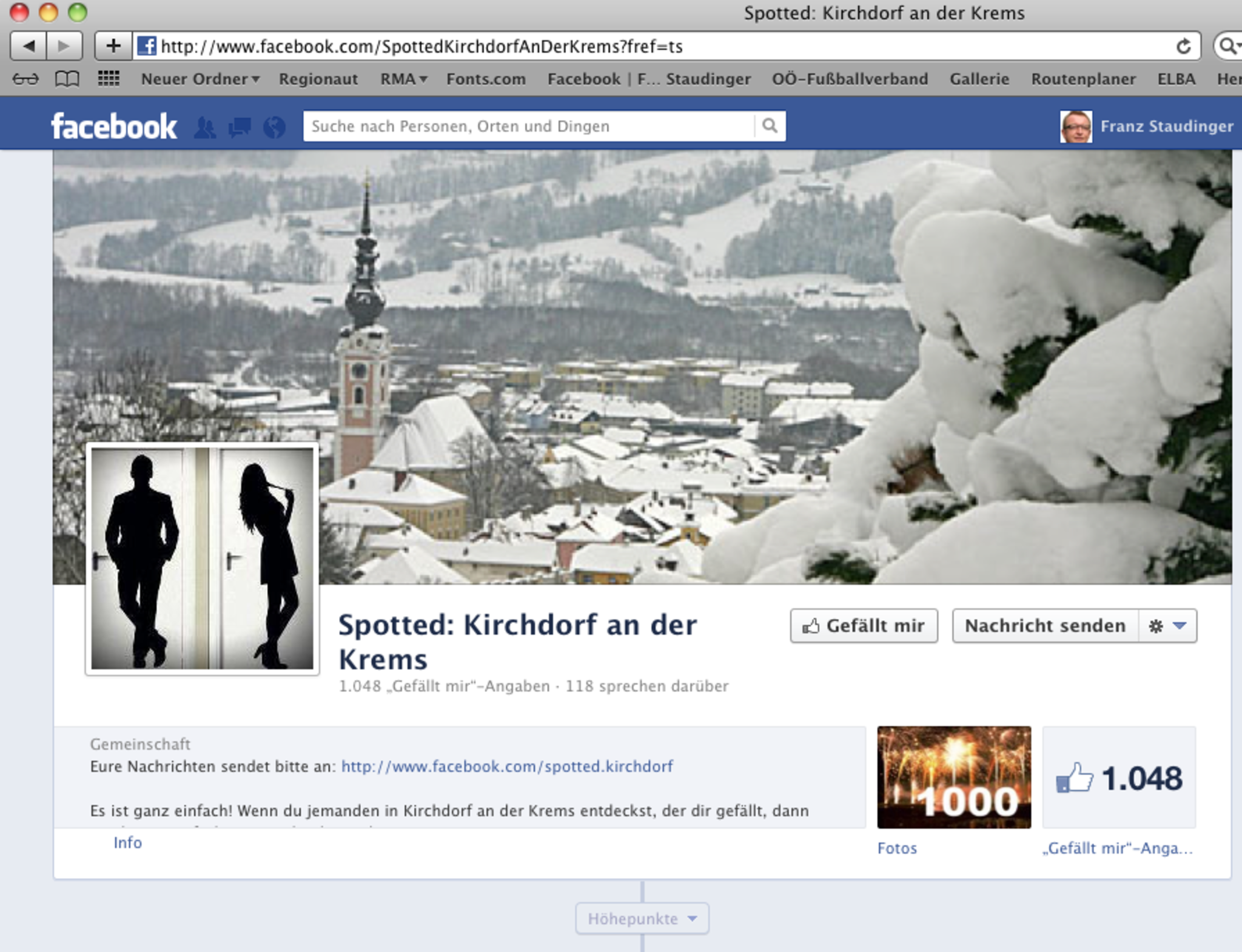
Task: Go forward with the browser forward arrow
Action: click(64, 46)
